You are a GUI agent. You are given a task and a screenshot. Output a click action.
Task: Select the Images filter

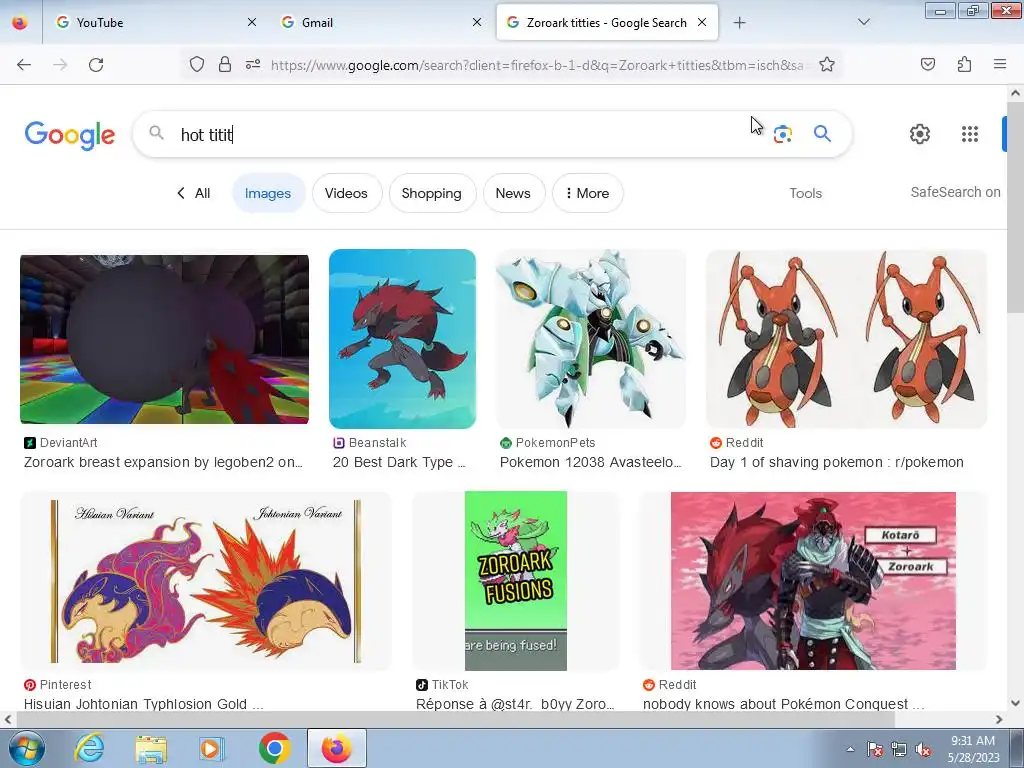tap(268, 193)
